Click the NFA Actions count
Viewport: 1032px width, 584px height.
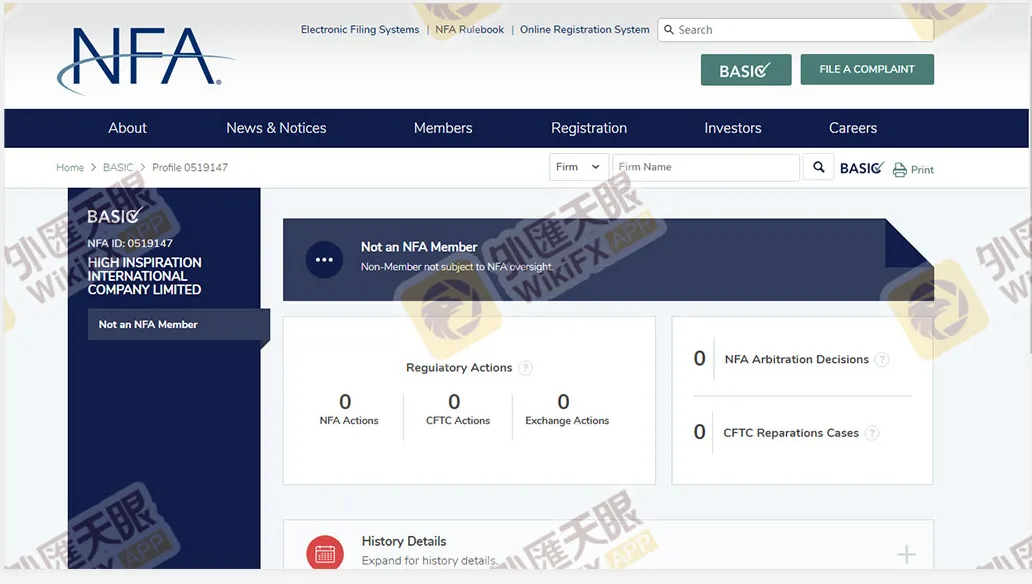coord(345,402)
